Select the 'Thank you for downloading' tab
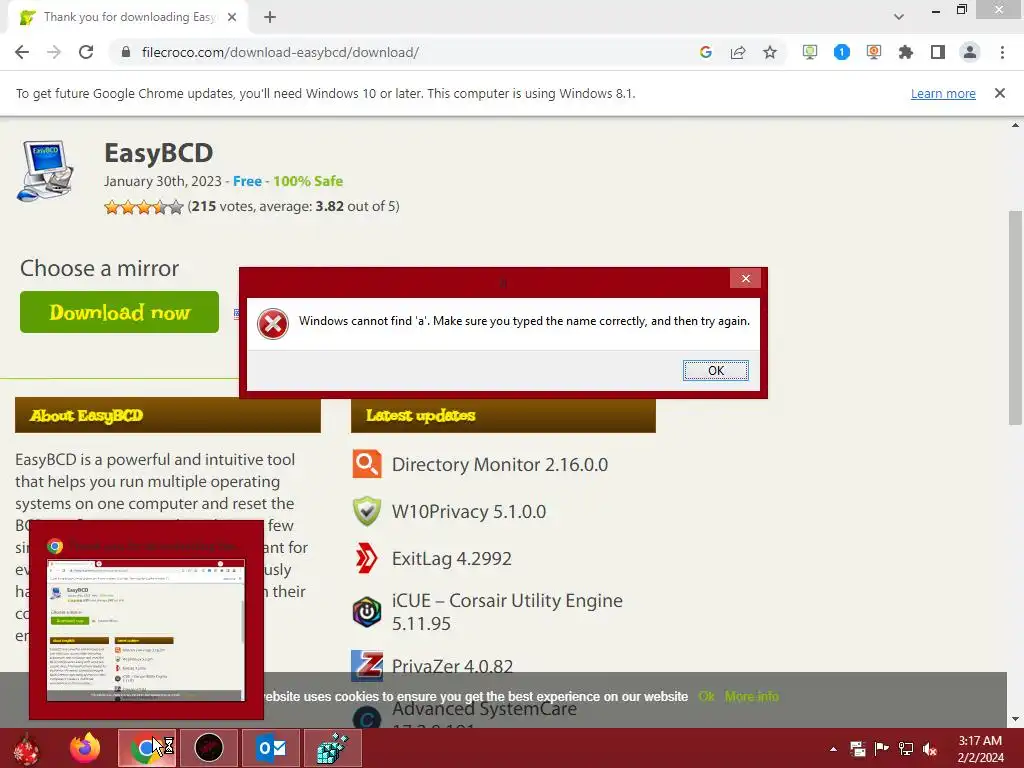1024x768 pixels. (x=129, y=17)
